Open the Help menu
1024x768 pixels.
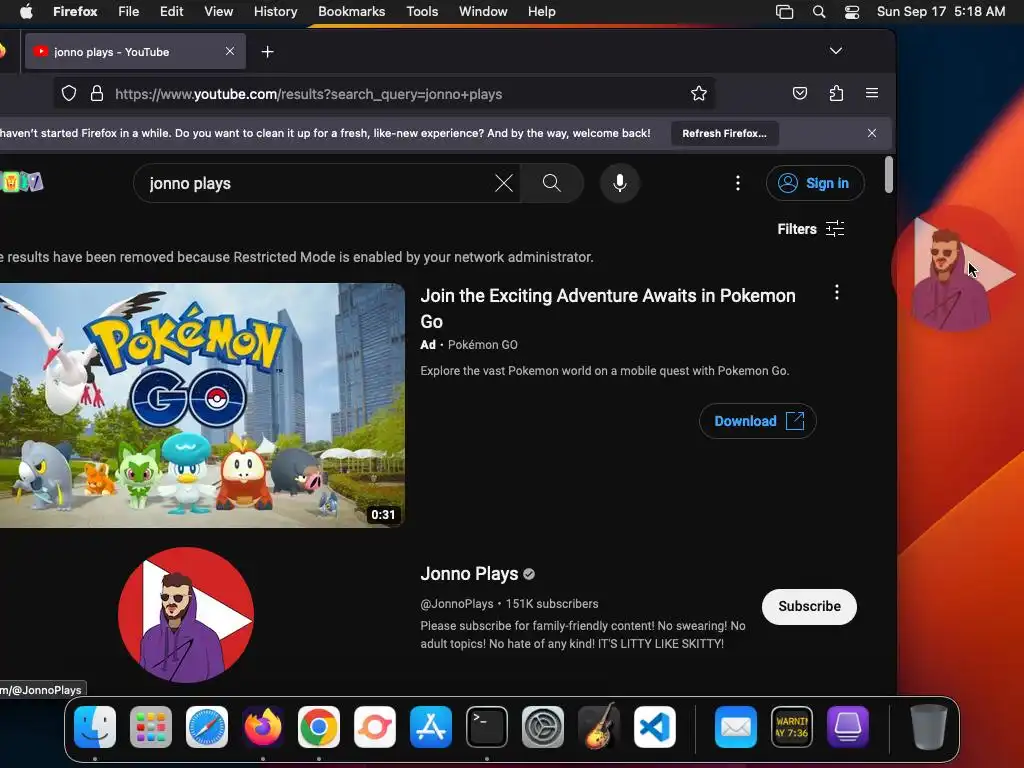point(541,12)
